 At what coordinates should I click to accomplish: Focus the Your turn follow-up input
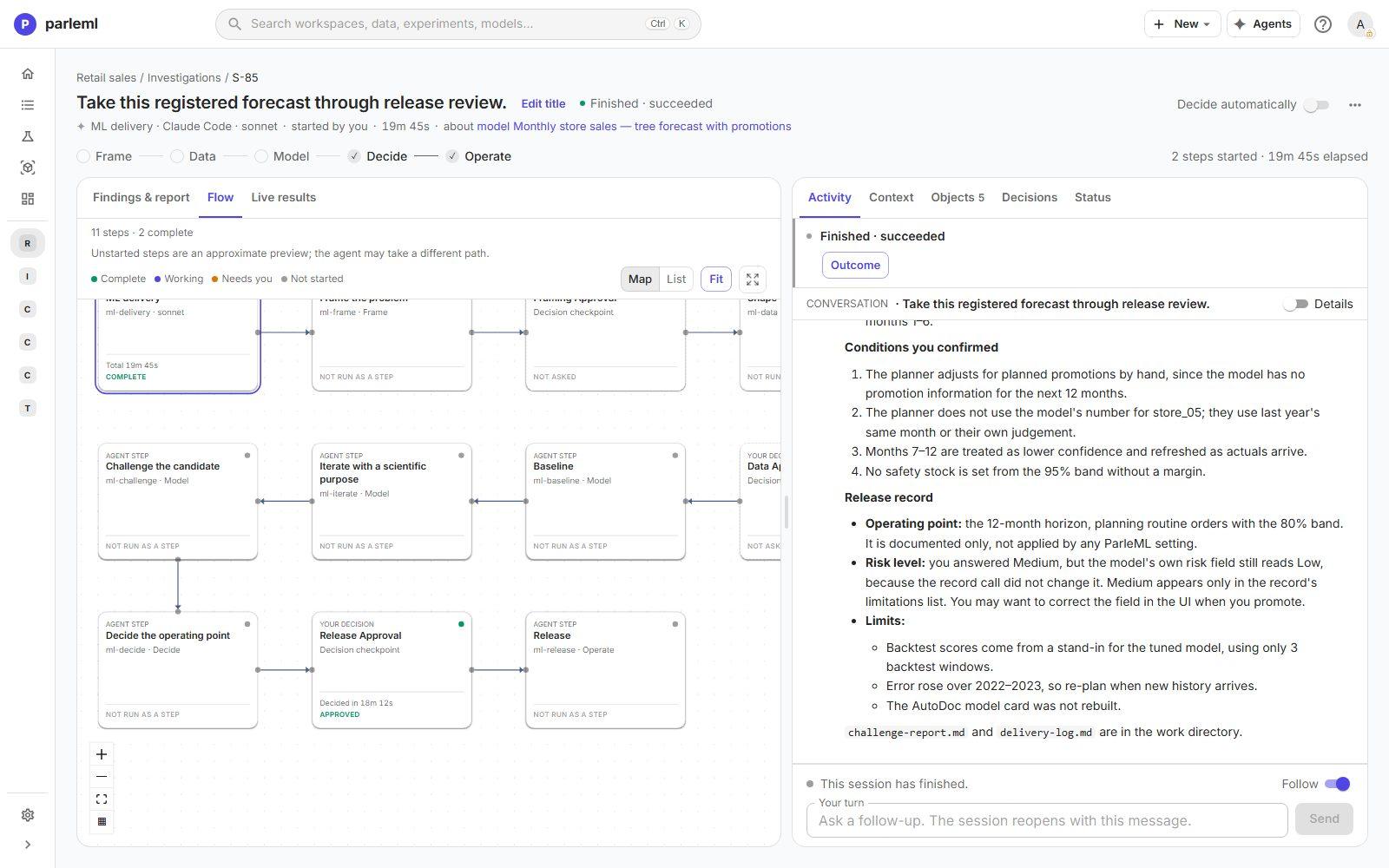[x=1047, y=820]
